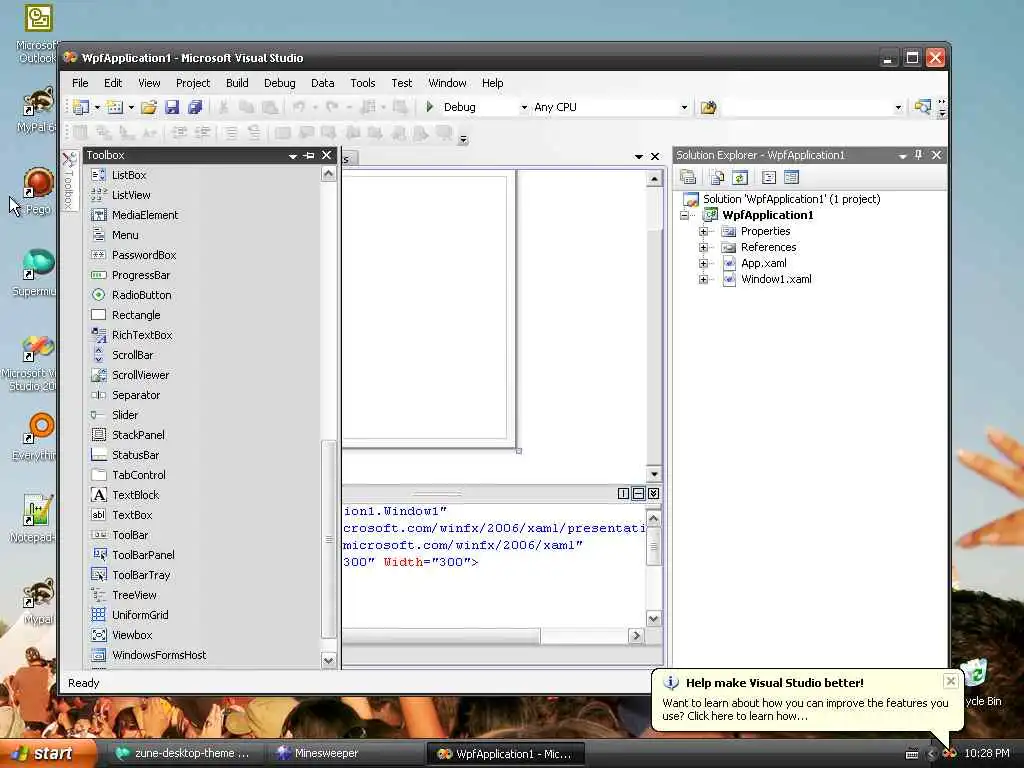
Task: Expand the Properties node in Solution Explorer
Action: [703, 231]
